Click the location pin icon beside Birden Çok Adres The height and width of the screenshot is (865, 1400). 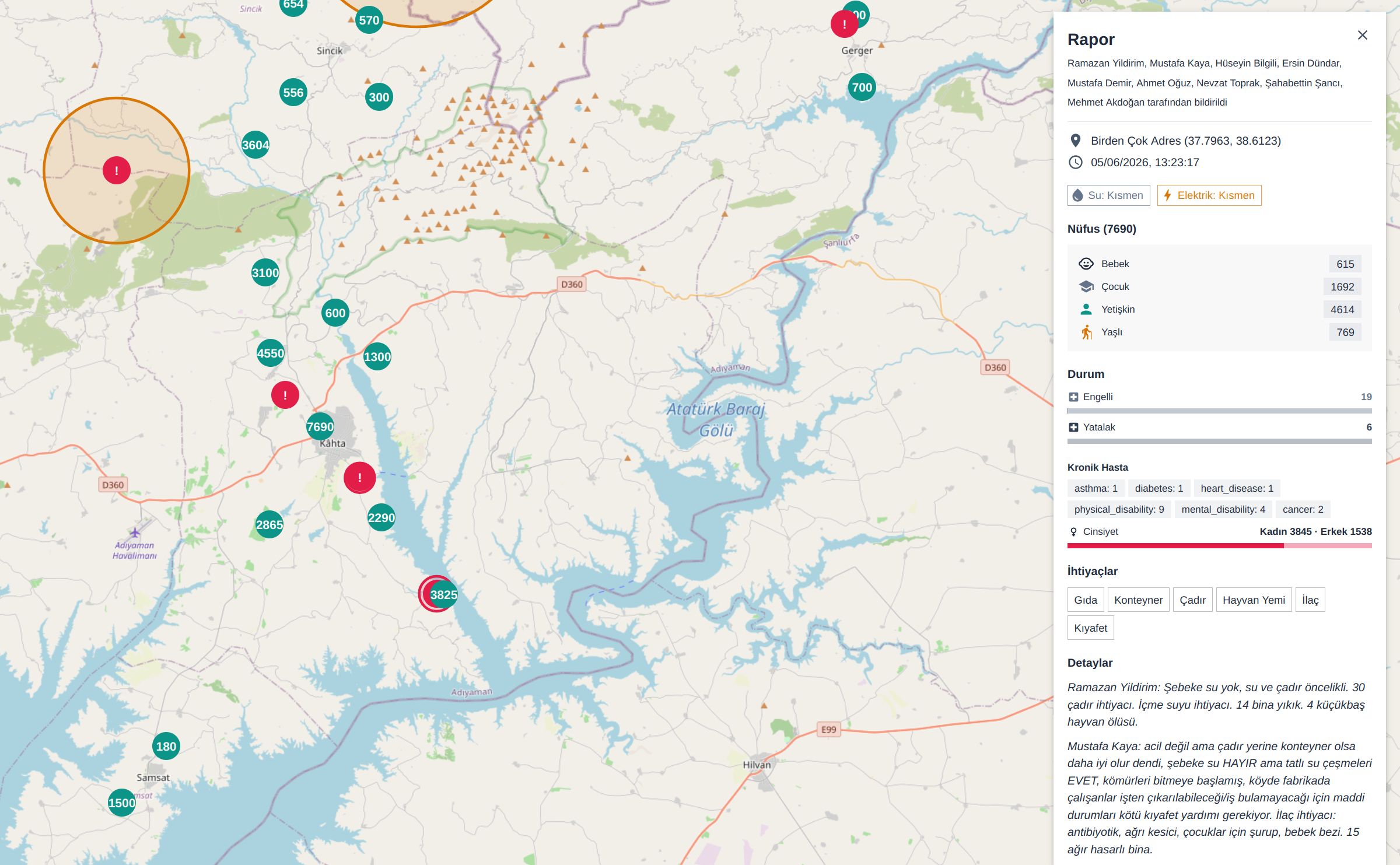[1075, 141]
